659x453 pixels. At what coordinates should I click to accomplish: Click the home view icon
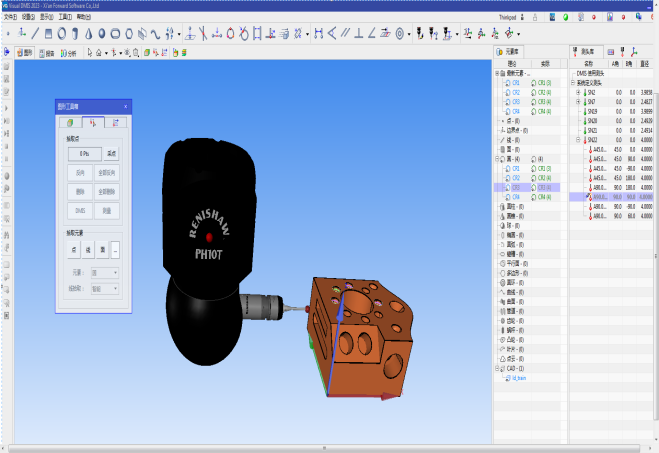pos(99,53)
